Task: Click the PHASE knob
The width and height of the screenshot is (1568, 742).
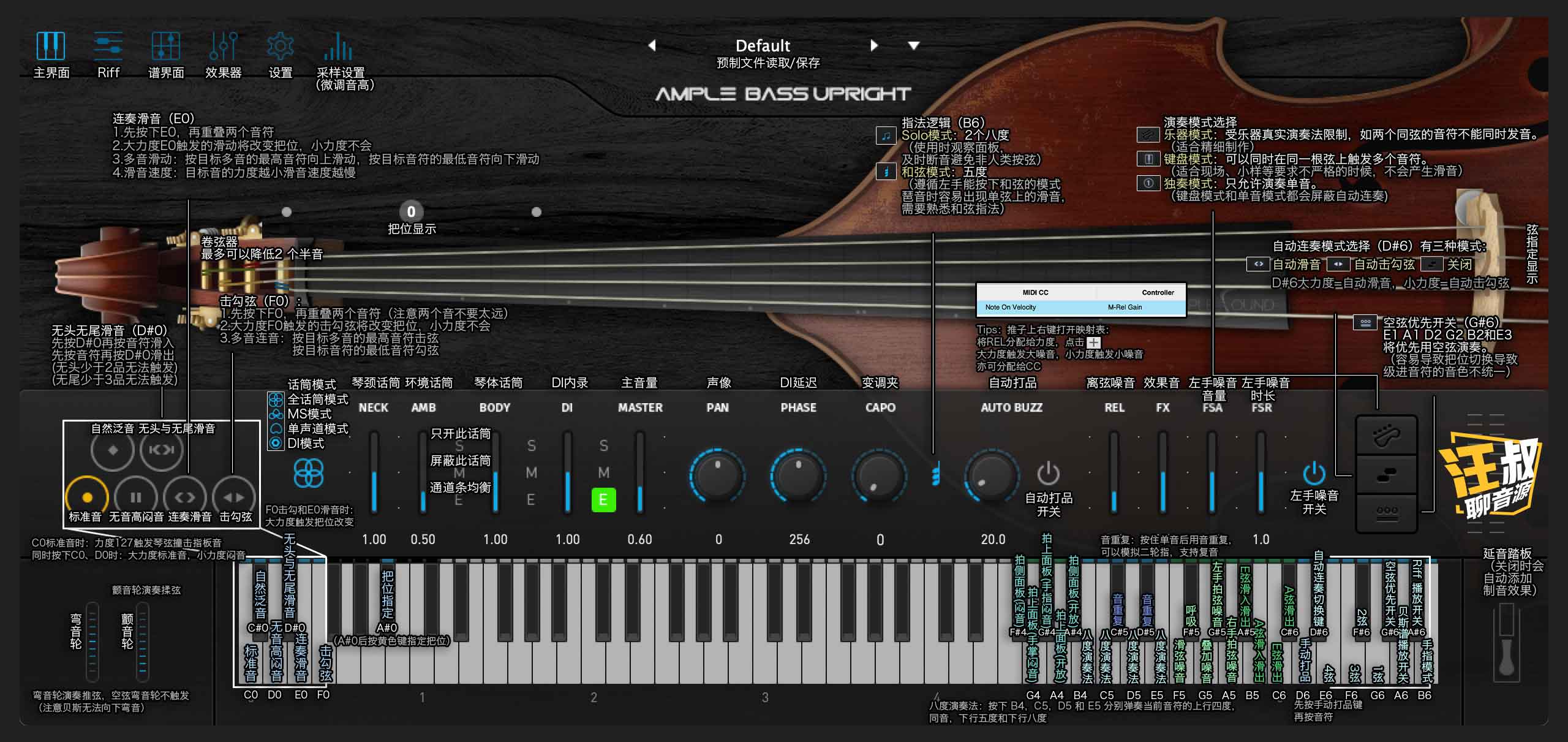Action: click(x=798, y=475)
